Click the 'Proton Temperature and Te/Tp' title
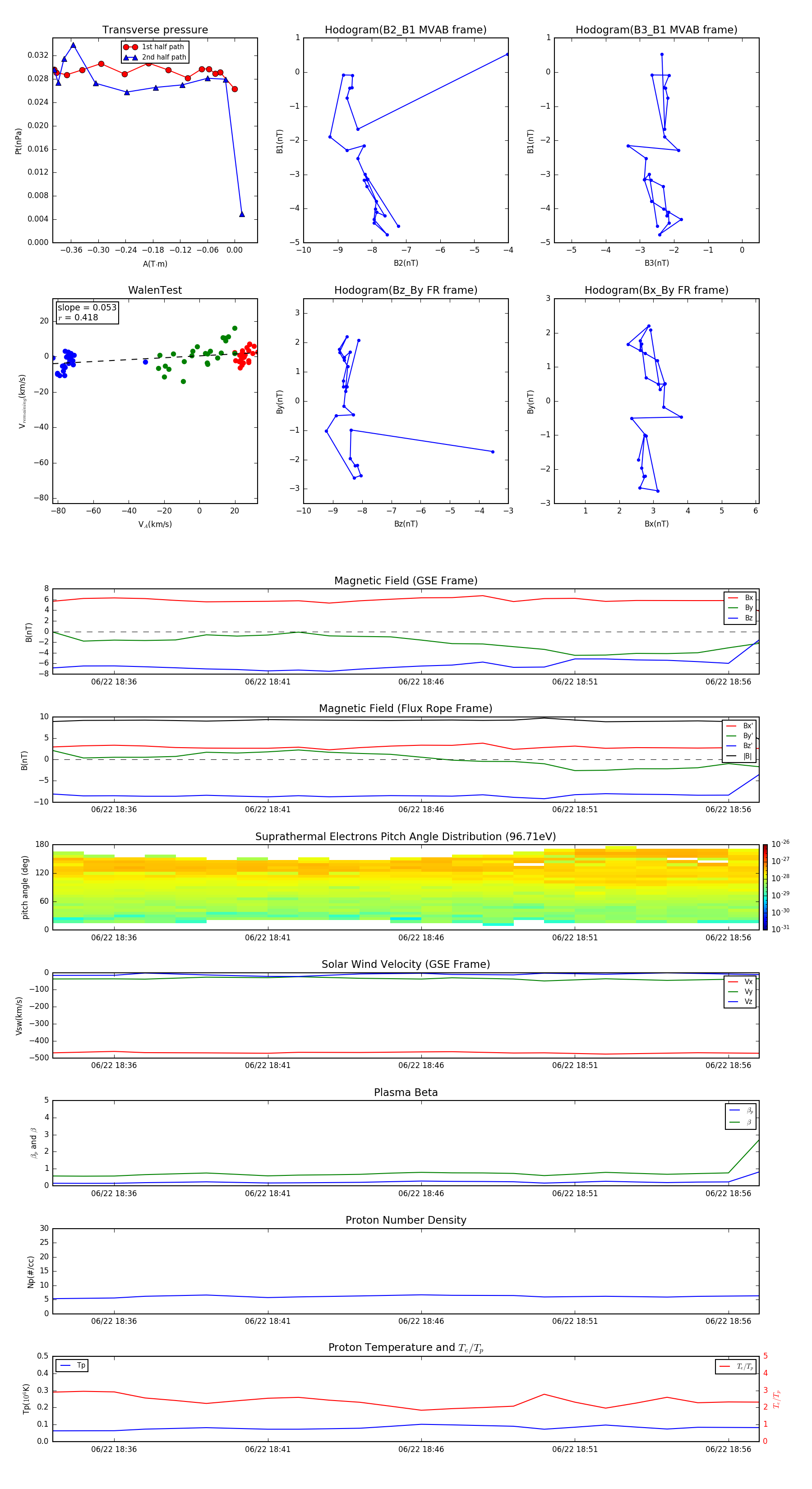 coord(406,1348)
